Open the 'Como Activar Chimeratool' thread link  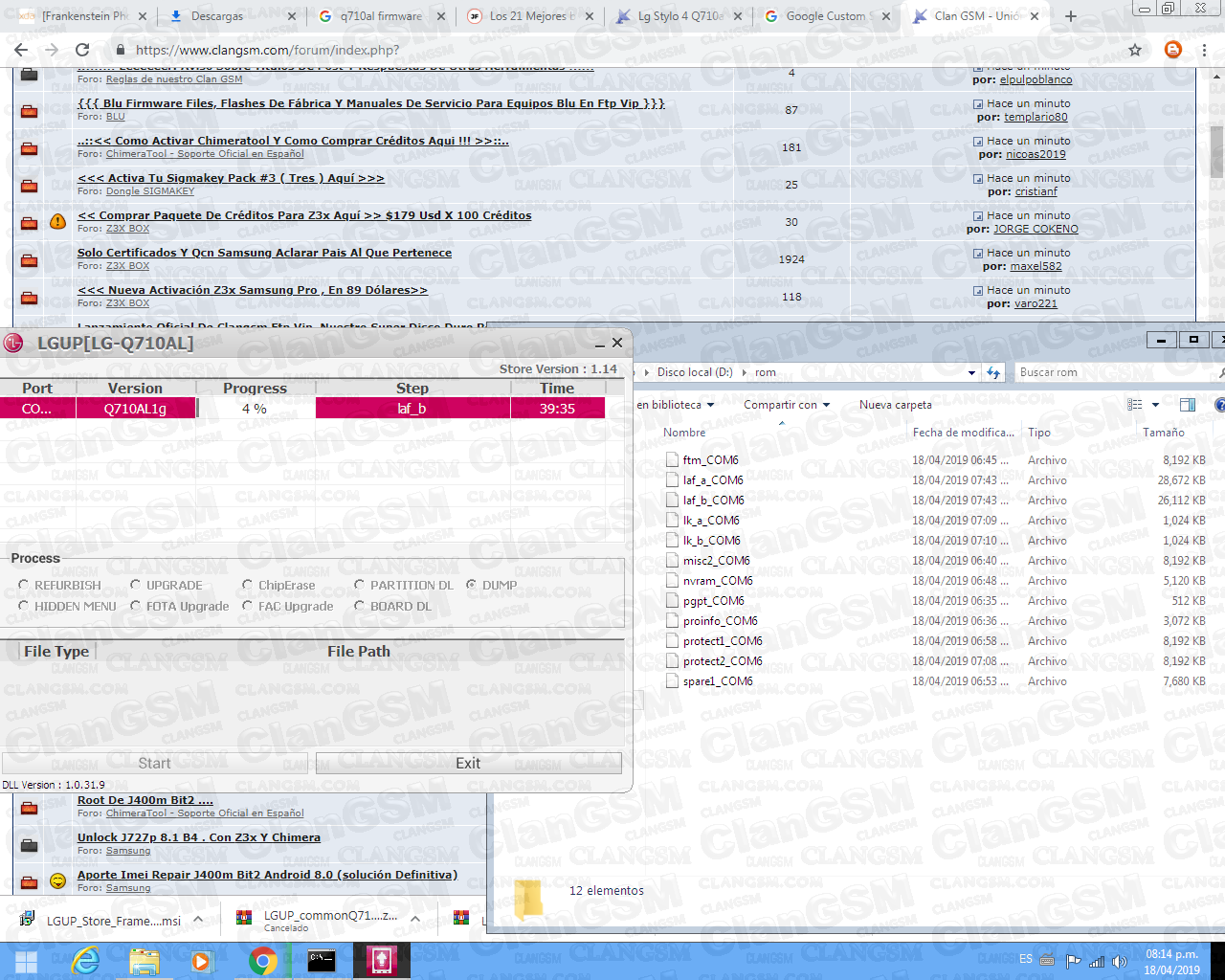293,141
